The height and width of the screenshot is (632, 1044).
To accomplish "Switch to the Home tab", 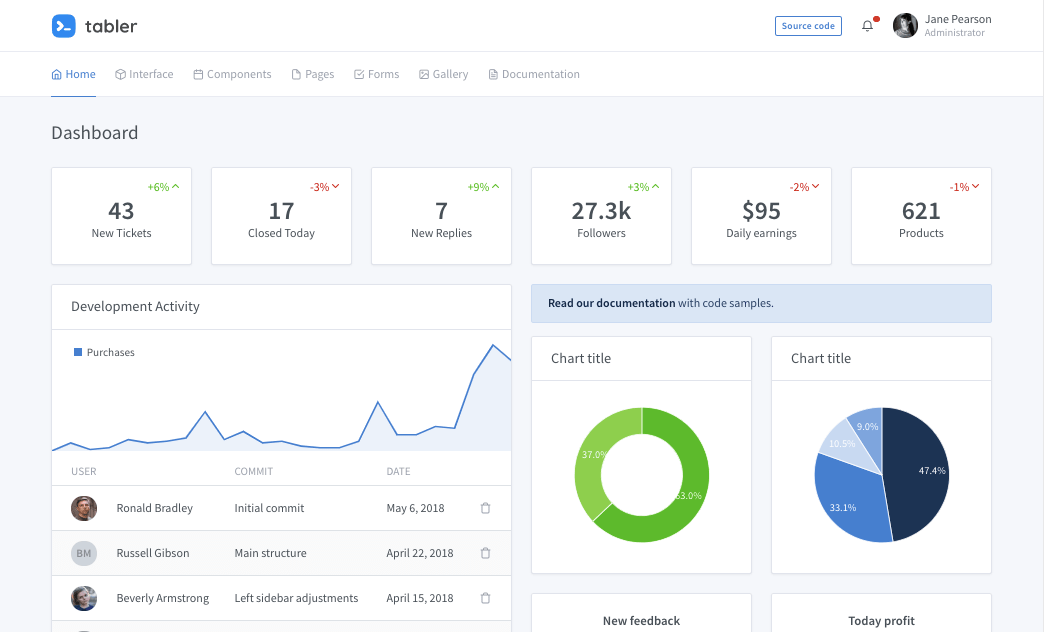I will 73,73.
